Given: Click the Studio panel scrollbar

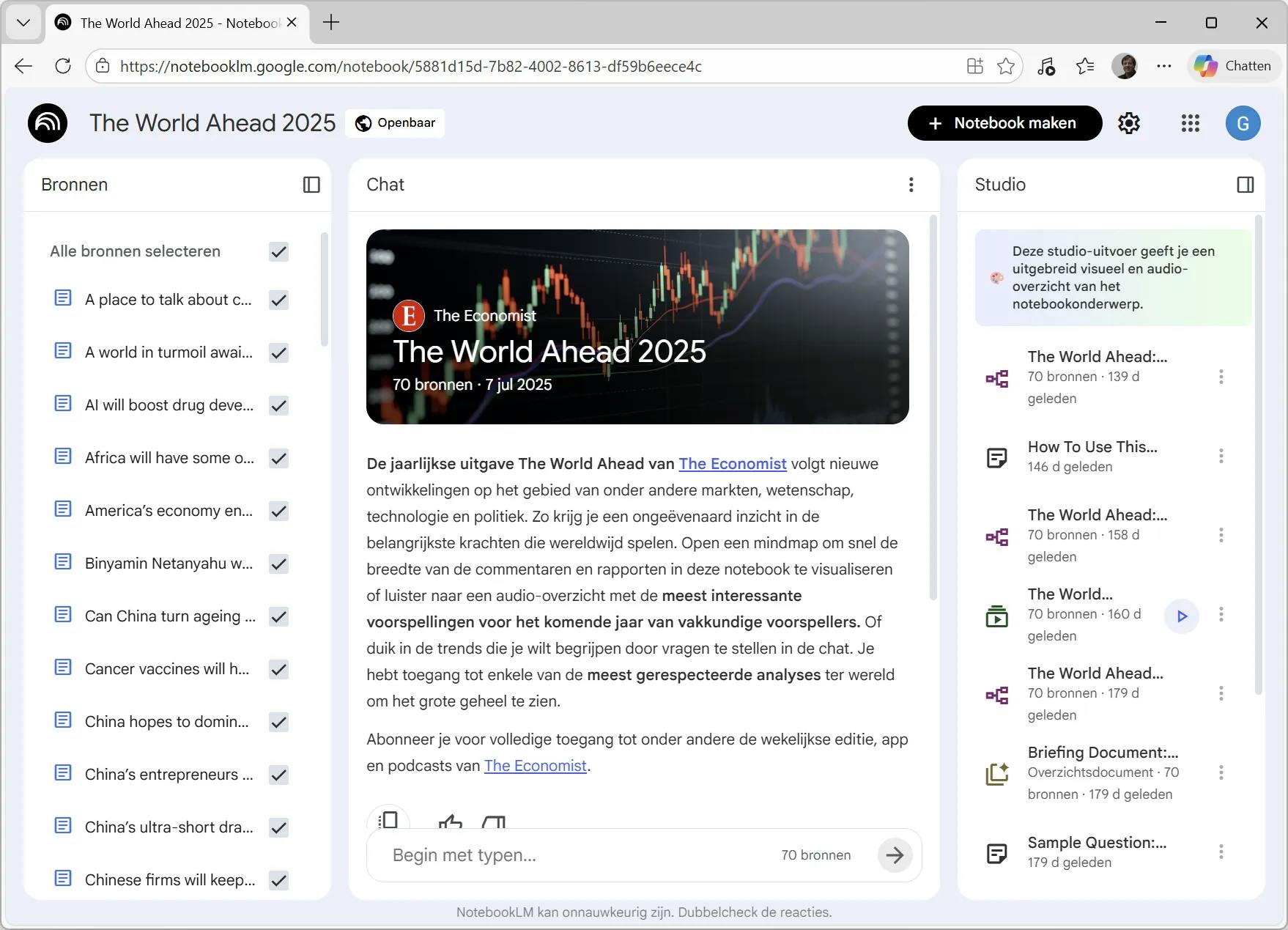Looking at the screenshot, I should click(x=1259, y=454).
